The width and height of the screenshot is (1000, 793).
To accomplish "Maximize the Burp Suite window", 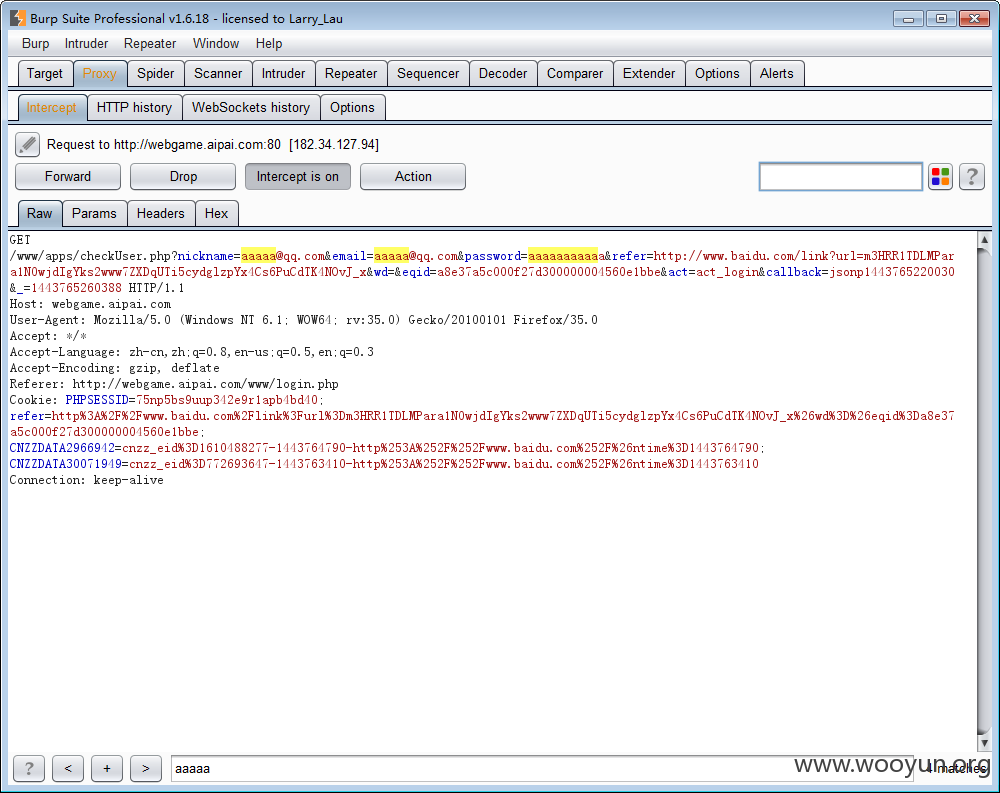I will tap(941, 19).
